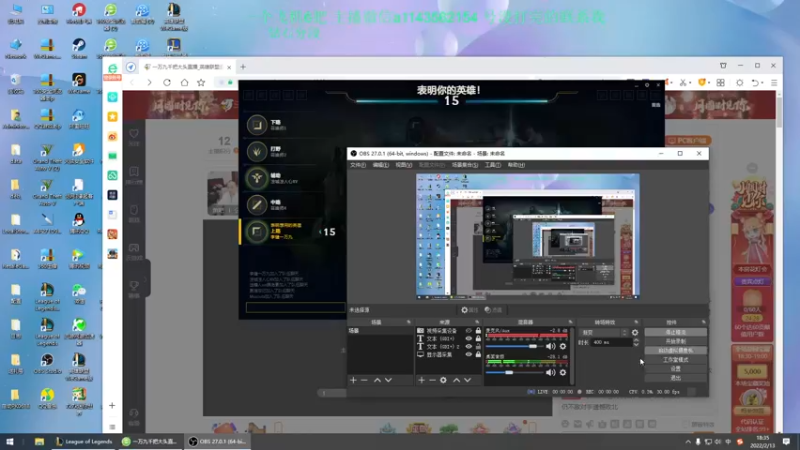The height and width of the screenshot is (450, 800).
Task: Click the stop streaming button in Controls
Action: [x=676, y=332]
